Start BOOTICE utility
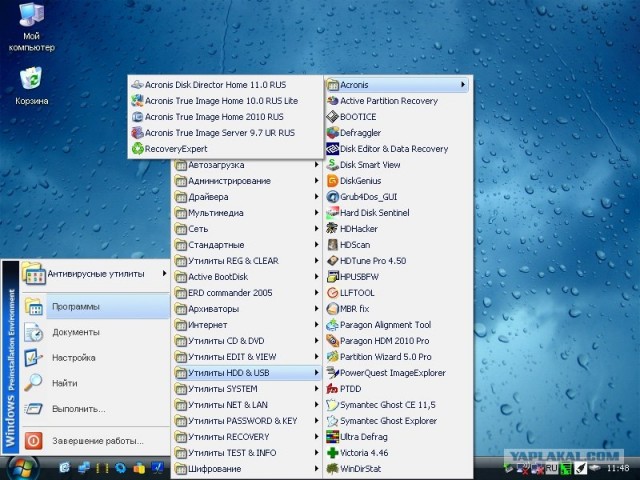Image resolution: width=640 pixels, height=480 pixels. [x=398, y=117]
